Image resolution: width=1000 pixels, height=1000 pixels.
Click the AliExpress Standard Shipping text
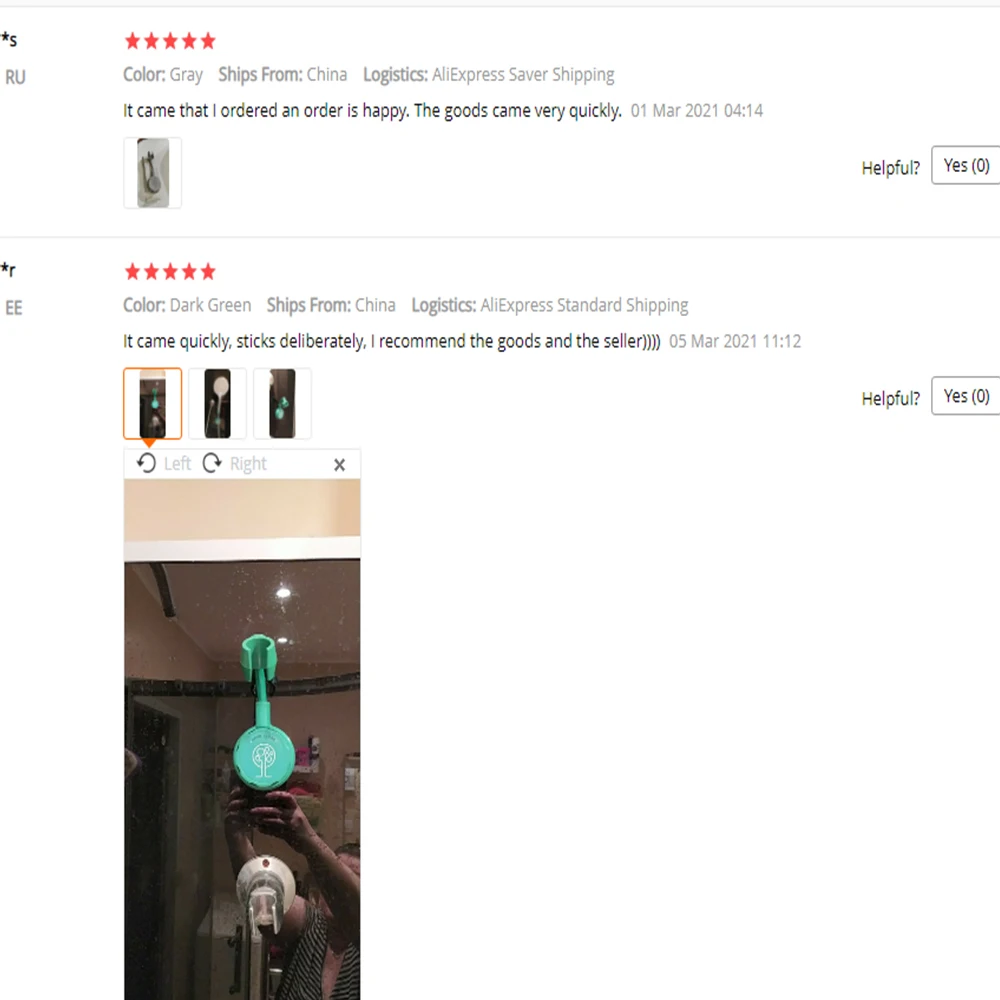(584, 305)
